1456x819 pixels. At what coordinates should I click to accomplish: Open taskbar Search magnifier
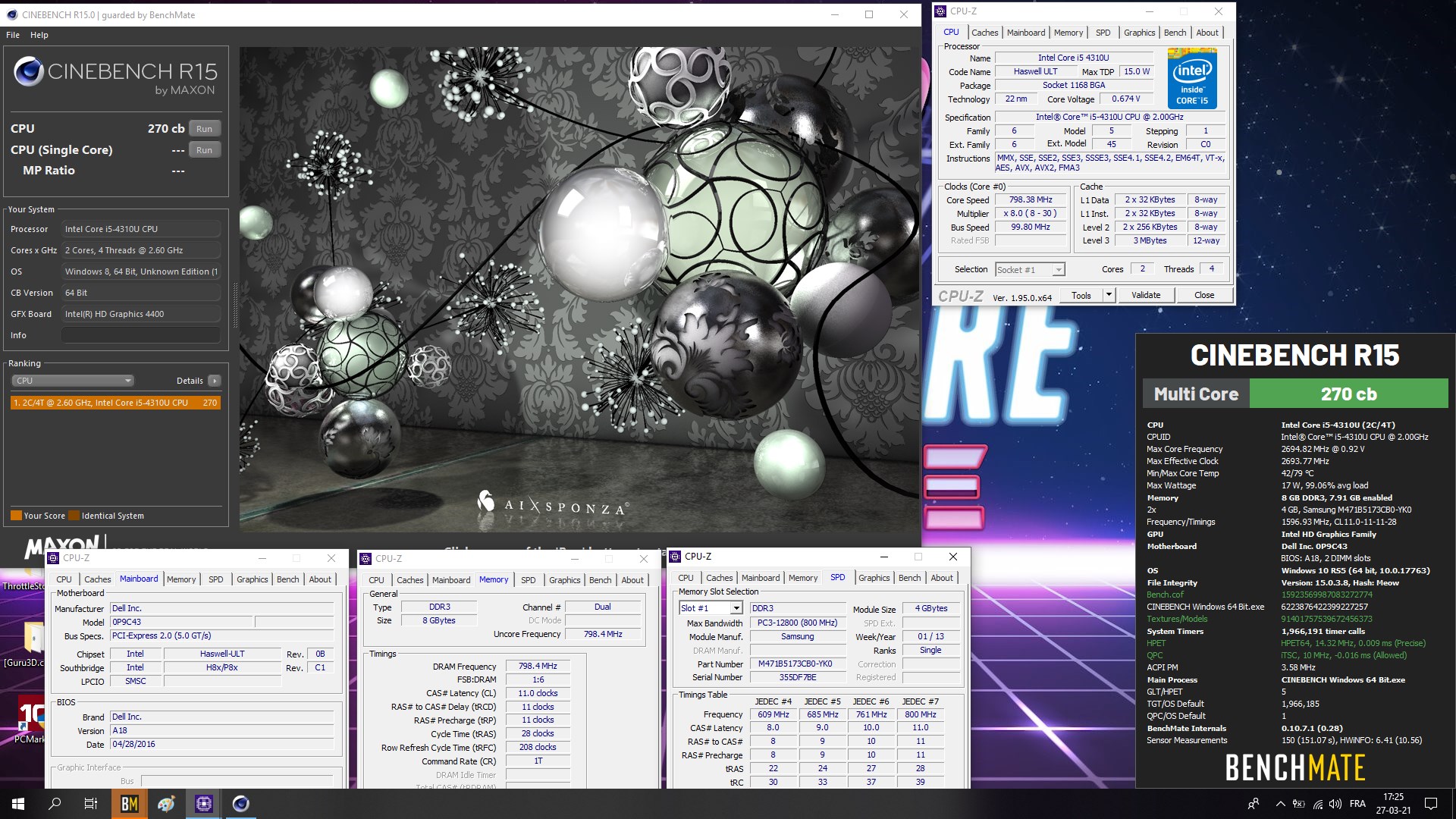coord(55,804)
